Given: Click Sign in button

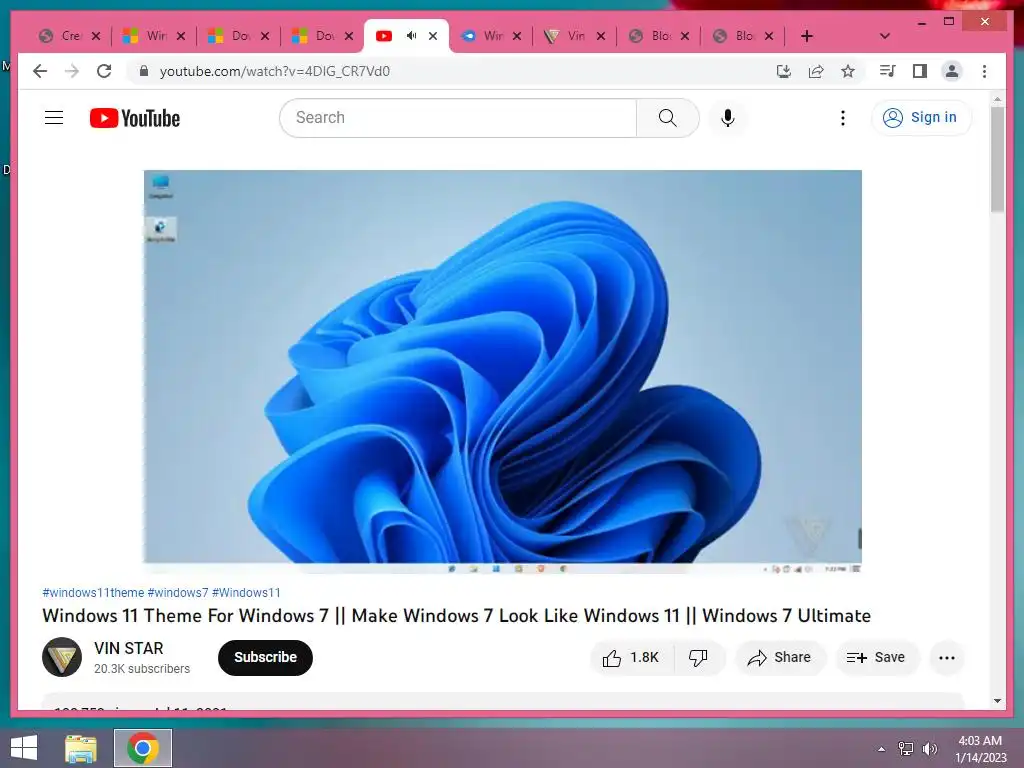Looking at the screenshot, I should pos(921,118).
